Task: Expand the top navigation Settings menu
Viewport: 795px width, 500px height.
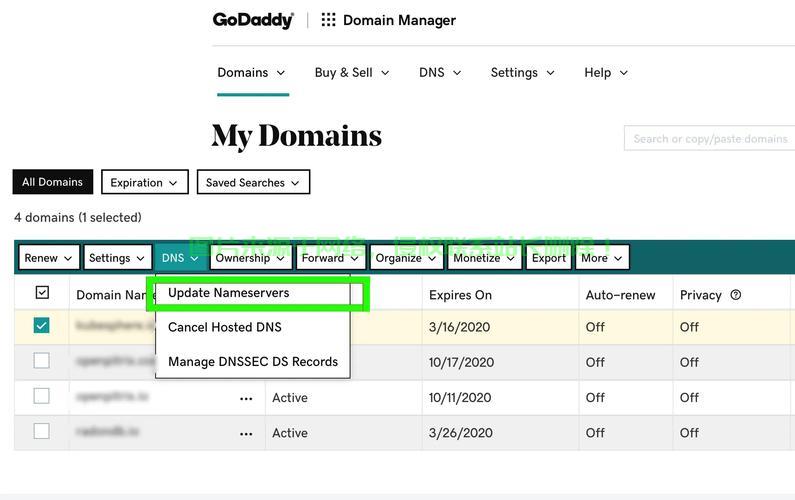Action: [x=522, y=73]
